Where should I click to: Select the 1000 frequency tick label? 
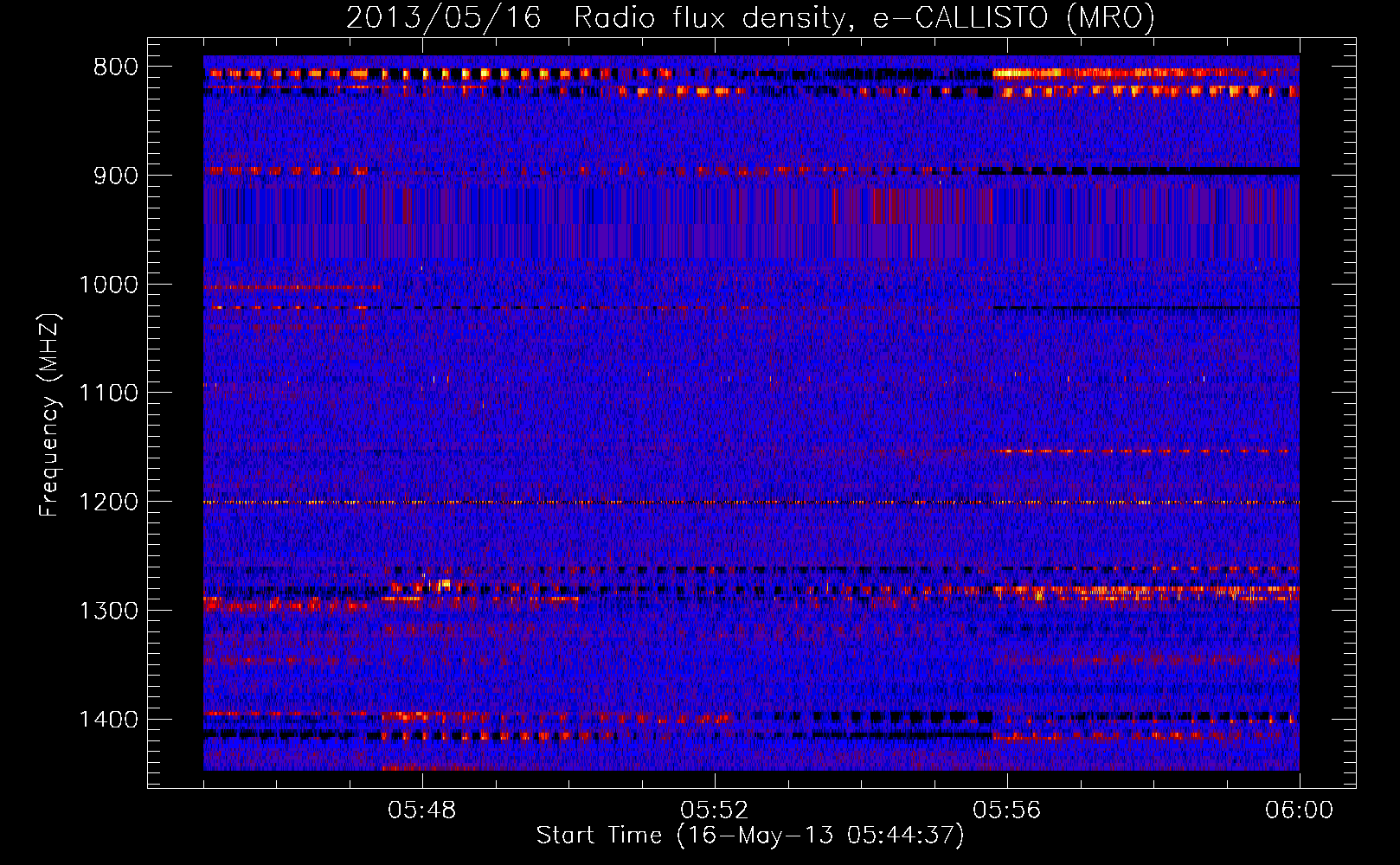point(108,285)
